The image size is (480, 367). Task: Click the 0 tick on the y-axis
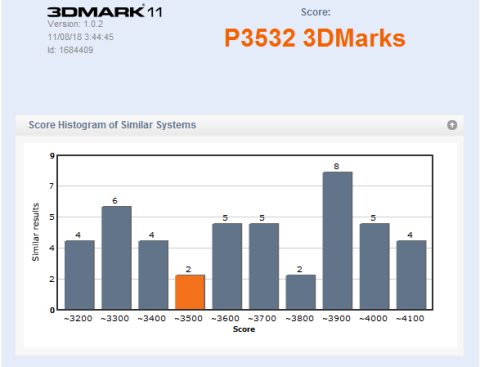pos(52,310)
